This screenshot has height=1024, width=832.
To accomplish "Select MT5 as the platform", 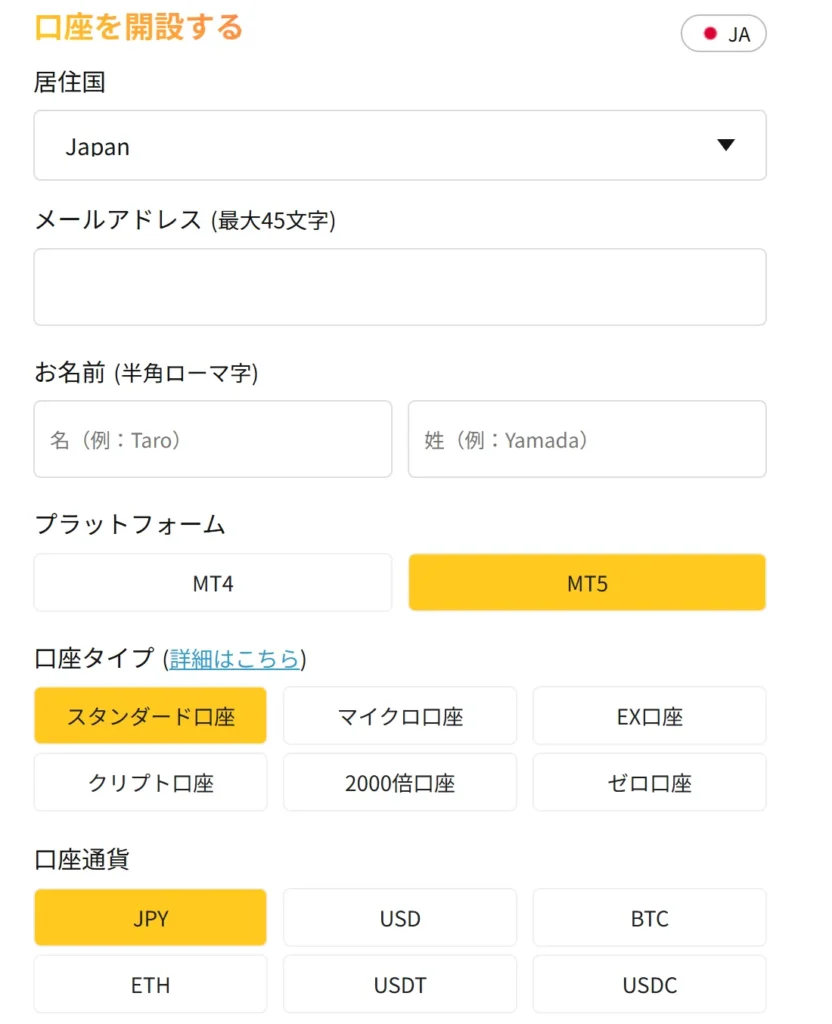I will click(586, 582).
